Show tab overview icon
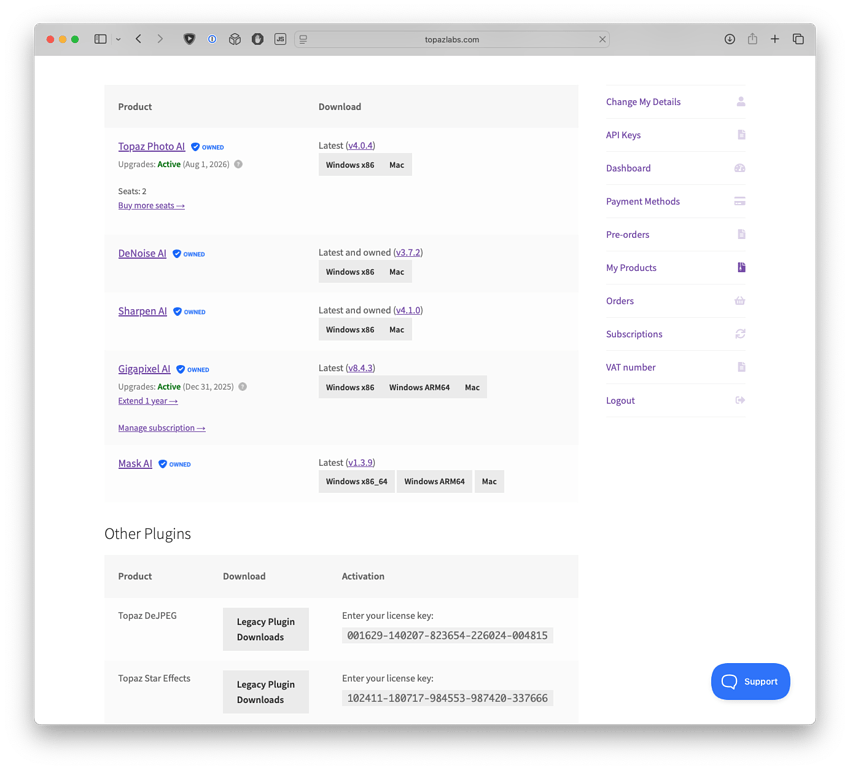The width and height of the screenshot is (850, 769). coord(798,39)
